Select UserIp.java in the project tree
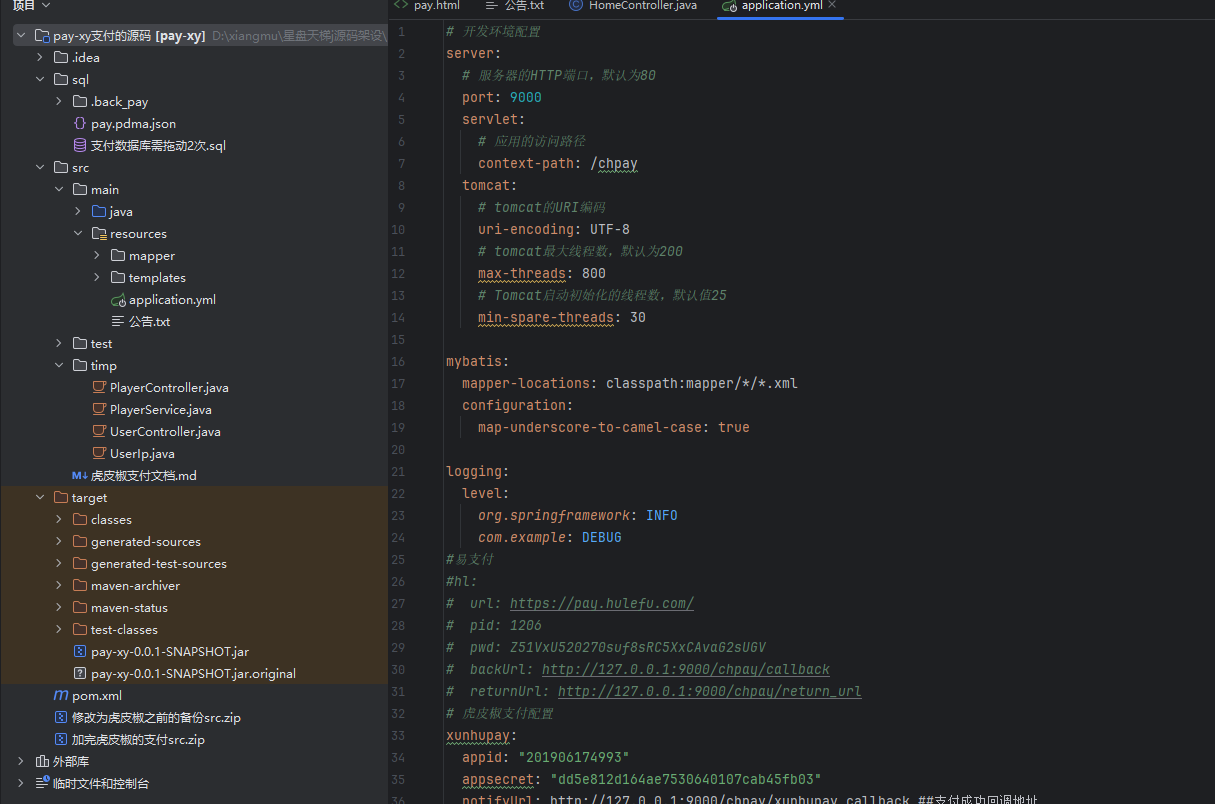Image resolution: width=1215 pixels, height=804 pixels. tap(142, 453)
